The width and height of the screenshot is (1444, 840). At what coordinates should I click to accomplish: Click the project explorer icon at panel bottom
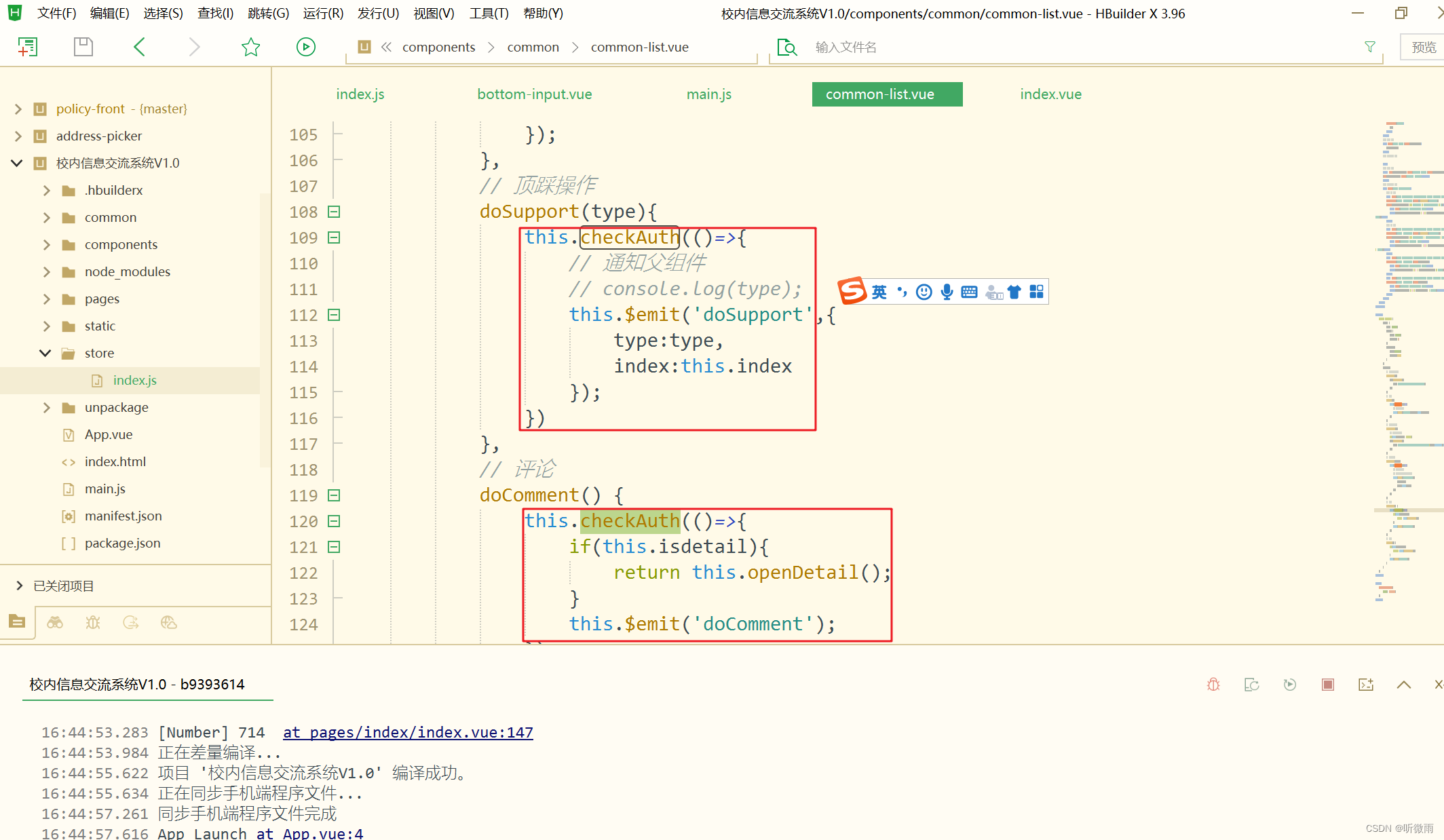pos(17,622)
